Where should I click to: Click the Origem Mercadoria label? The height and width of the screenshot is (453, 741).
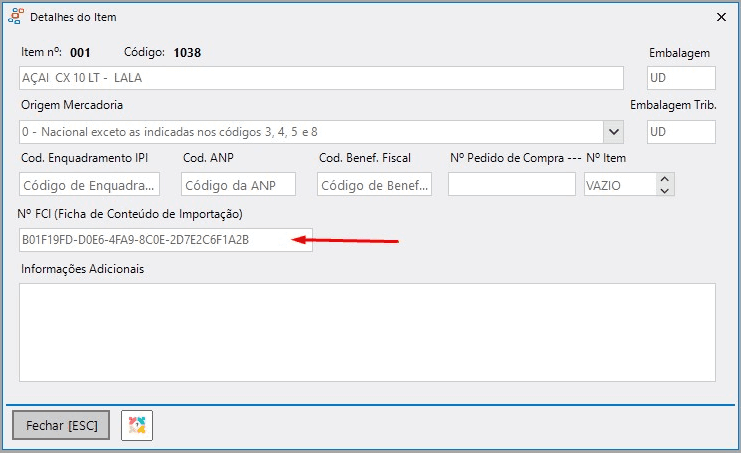pyautogui.click(x=72, y=105)
